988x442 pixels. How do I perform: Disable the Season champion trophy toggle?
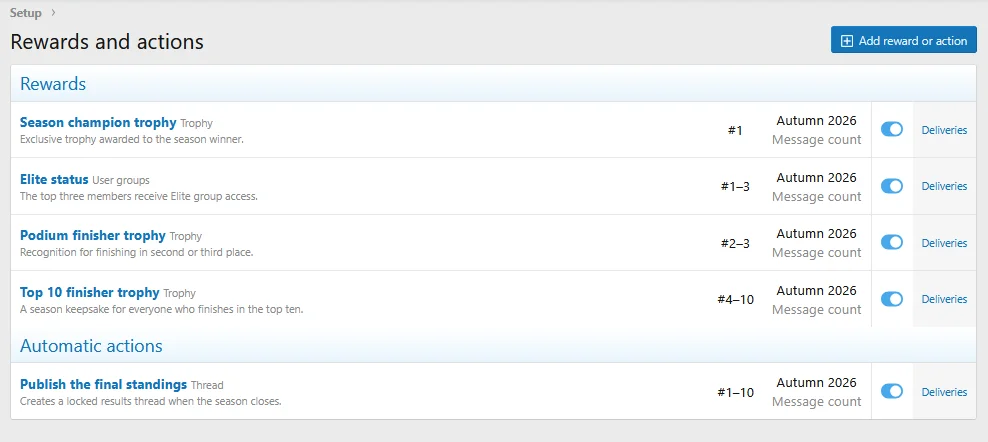[892, 129]
